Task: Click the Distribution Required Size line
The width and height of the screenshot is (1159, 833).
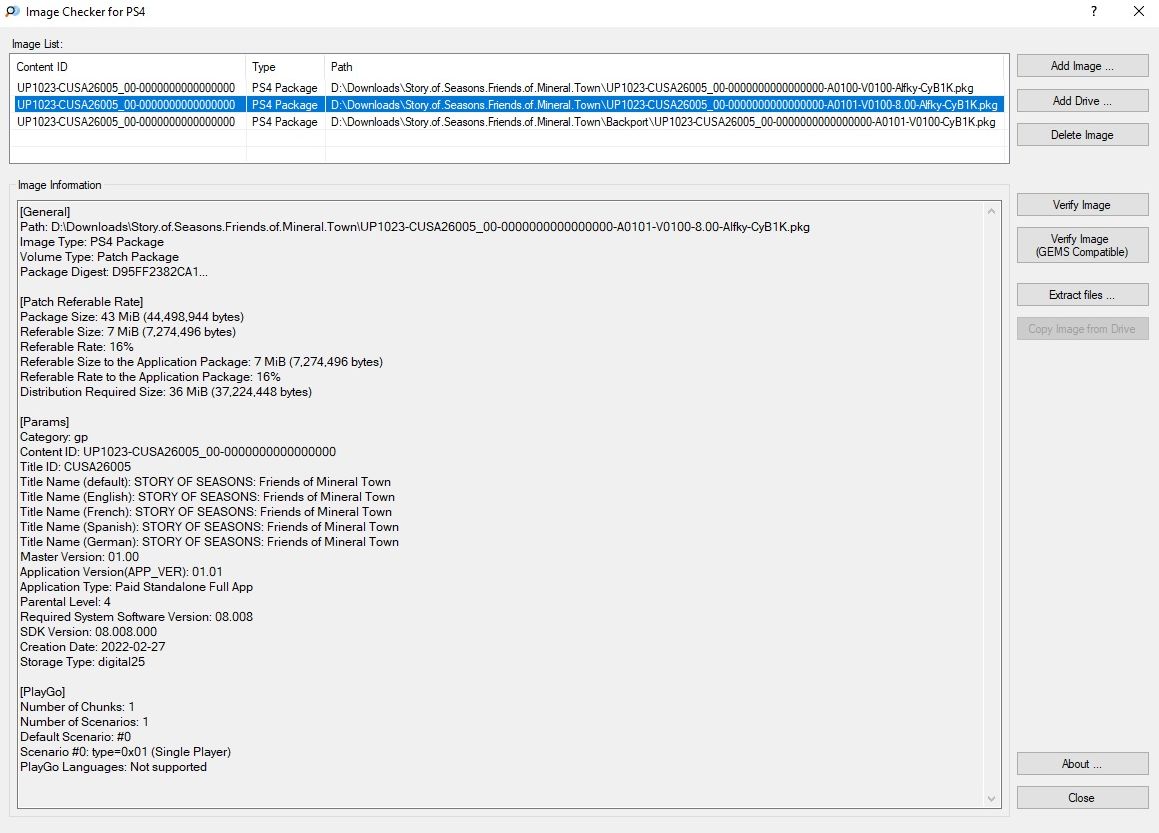Action: pos(166,392)
